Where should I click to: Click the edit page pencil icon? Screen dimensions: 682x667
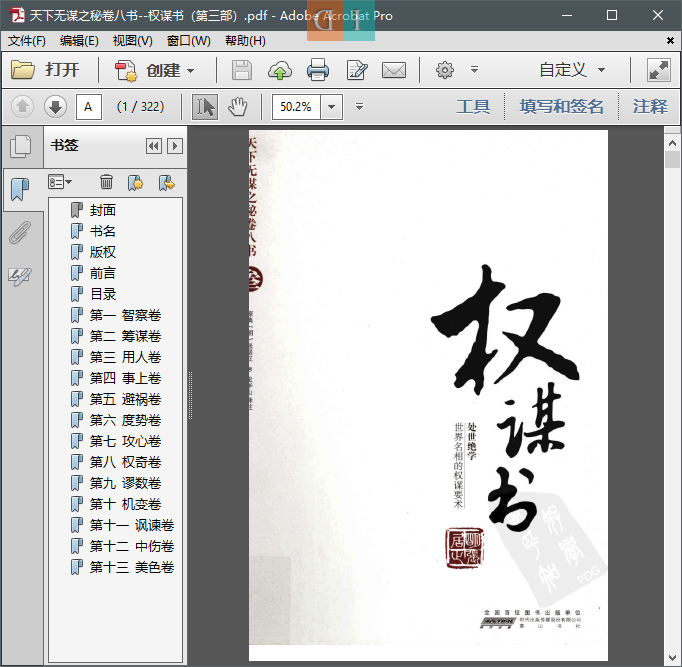click(x=357, y=70)
